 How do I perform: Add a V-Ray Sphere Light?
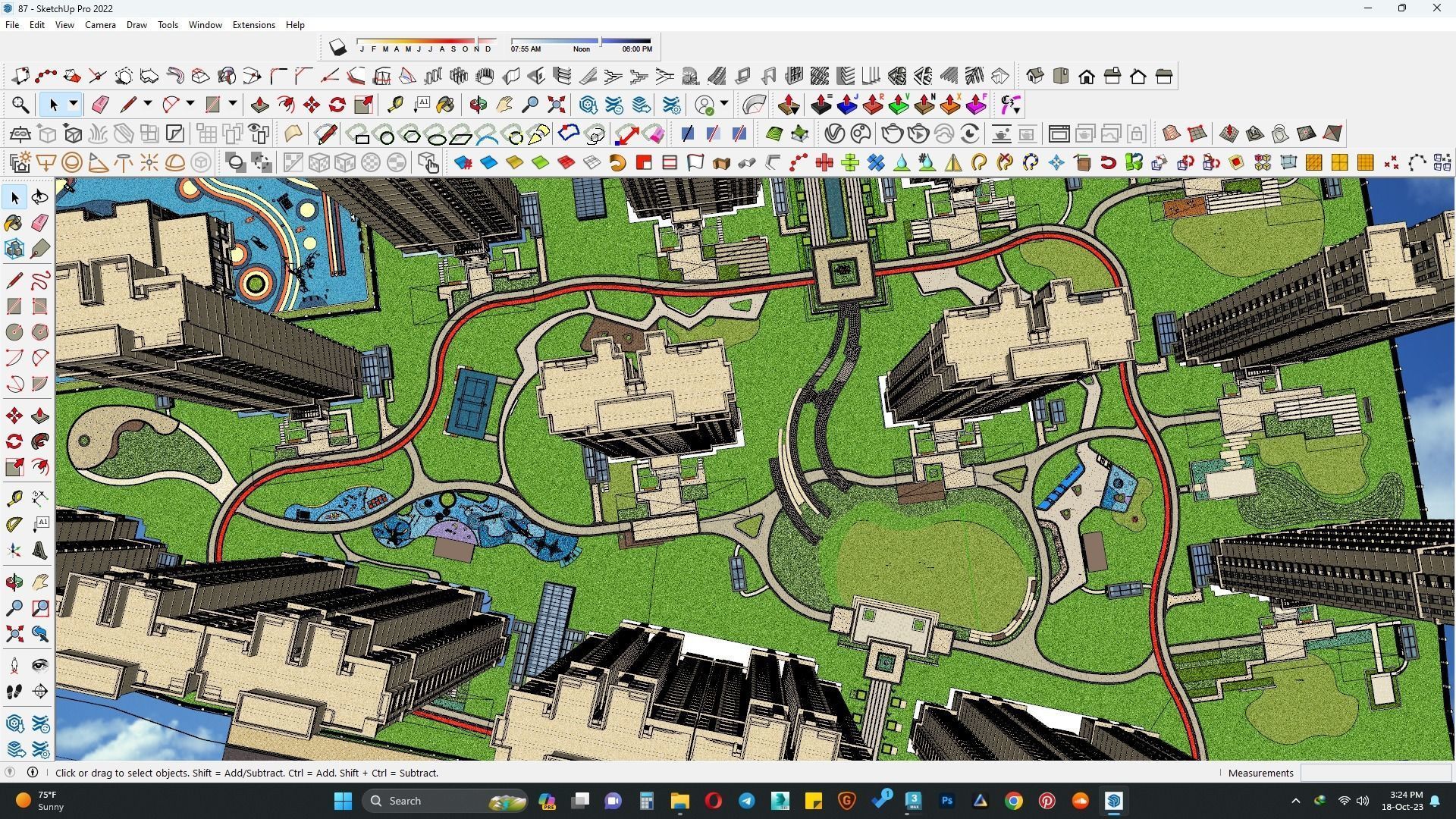[72, 163]
